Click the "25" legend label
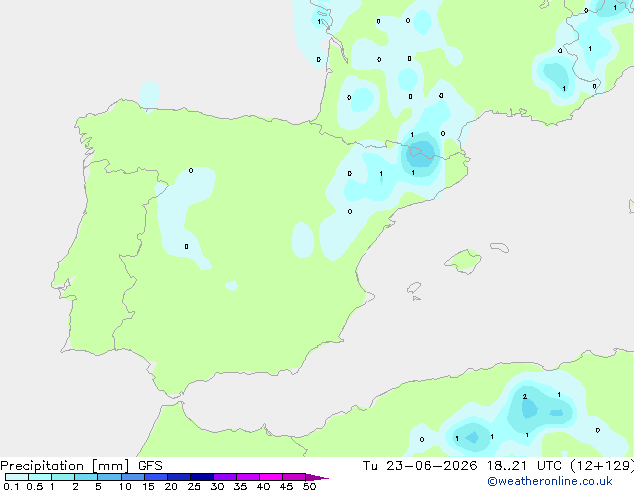This screenshot has width=634, height=490. coord(194,486)
